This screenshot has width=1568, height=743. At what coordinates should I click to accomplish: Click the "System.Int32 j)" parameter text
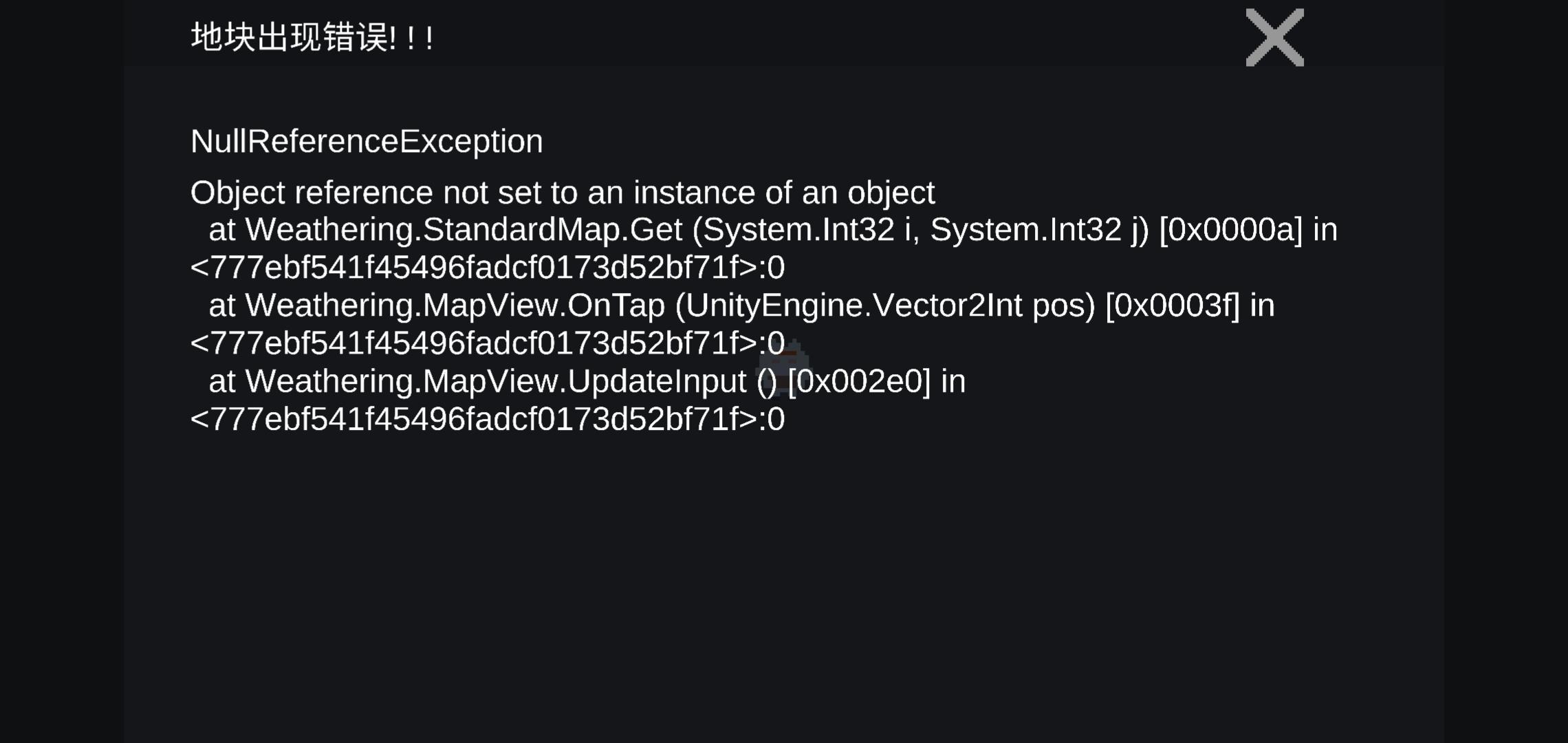pyautogui.click(x=1040, y=229)
